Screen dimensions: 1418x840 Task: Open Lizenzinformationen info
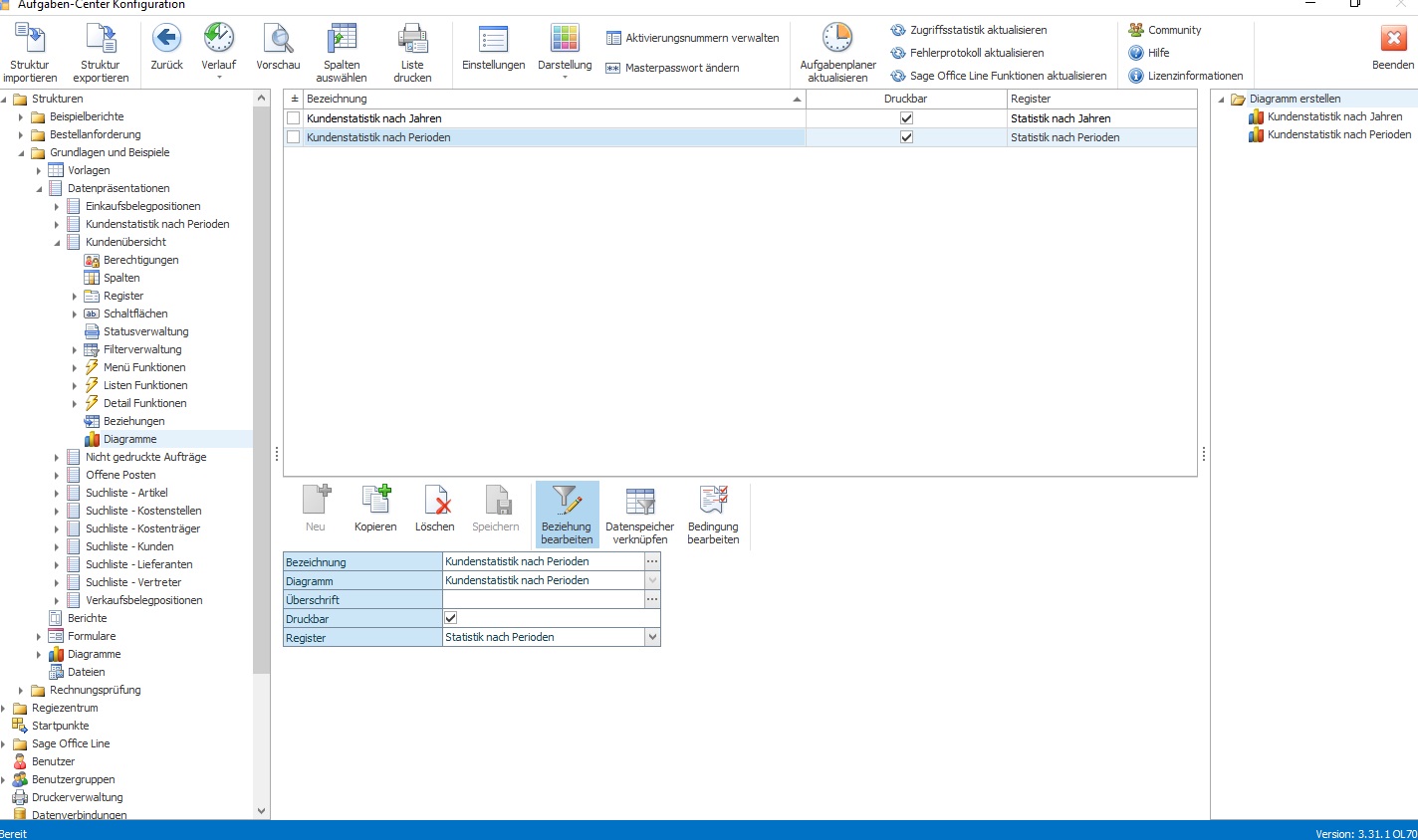[1185, 76]
